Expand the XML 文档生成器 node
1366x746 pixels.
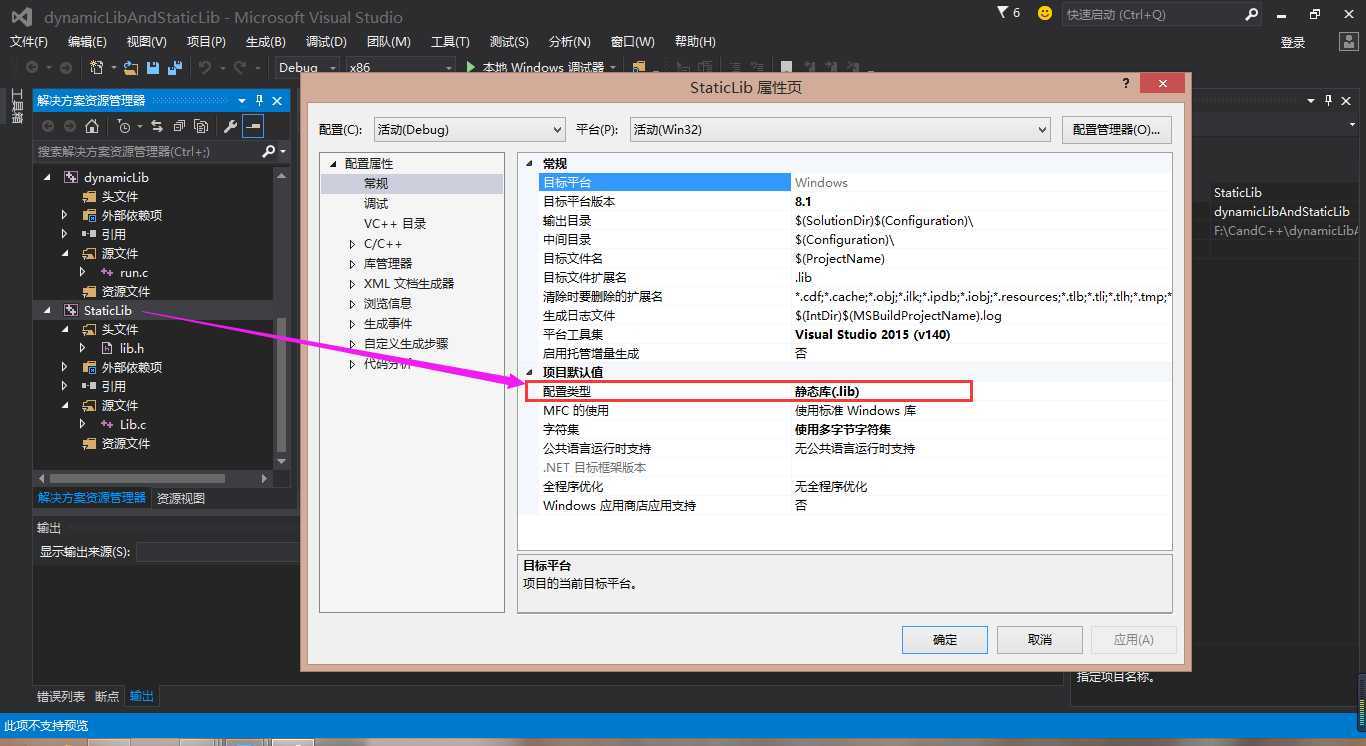pyautogui.click(x=352, y=284)
